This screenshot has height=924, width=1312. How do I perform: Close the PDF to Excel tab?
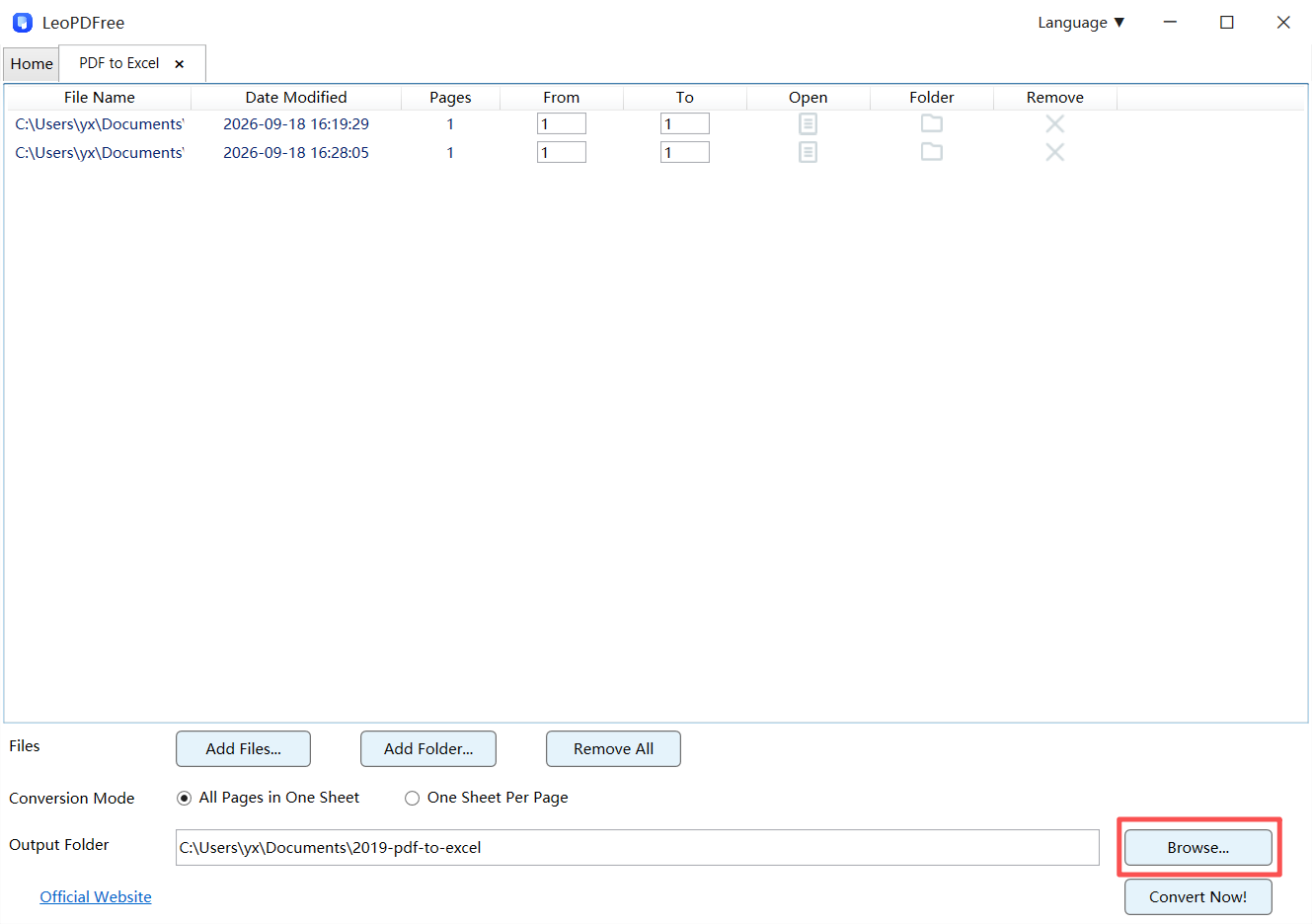179,64
